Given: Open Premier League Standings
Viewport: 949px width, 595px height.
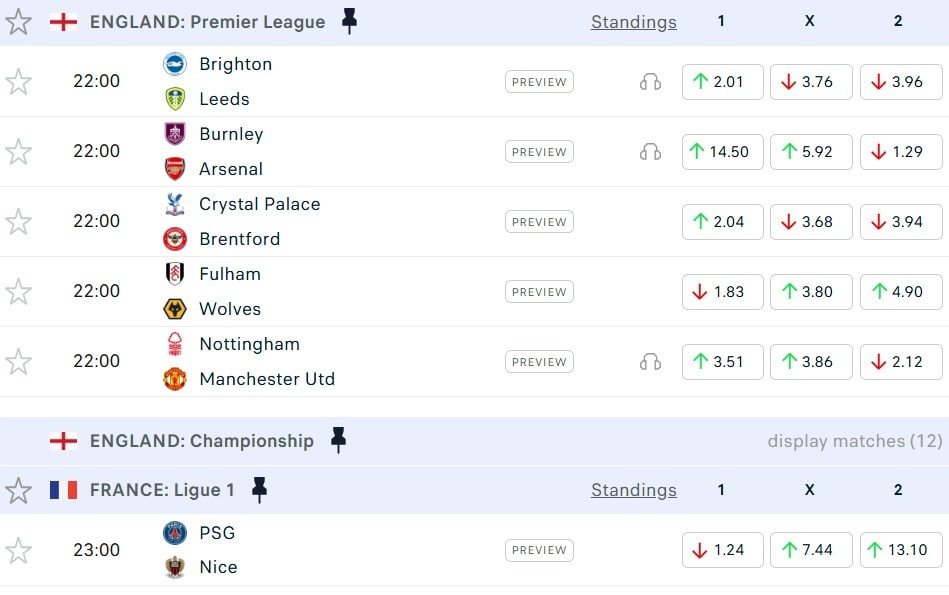Looking at the screenshot, I should [633, 22].
